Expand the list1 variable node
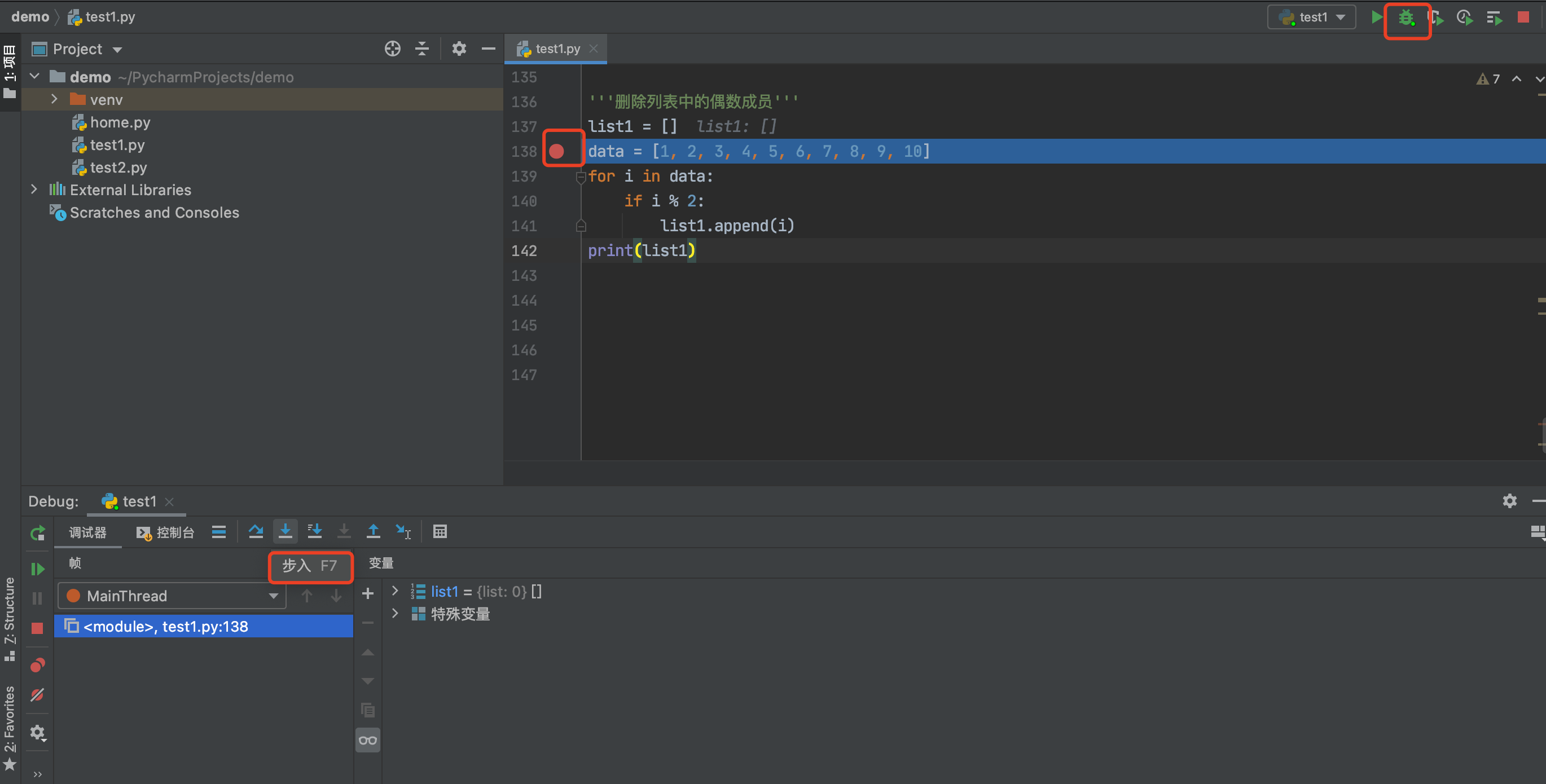This screenshot has height=784, width=1546. [395, 592]
